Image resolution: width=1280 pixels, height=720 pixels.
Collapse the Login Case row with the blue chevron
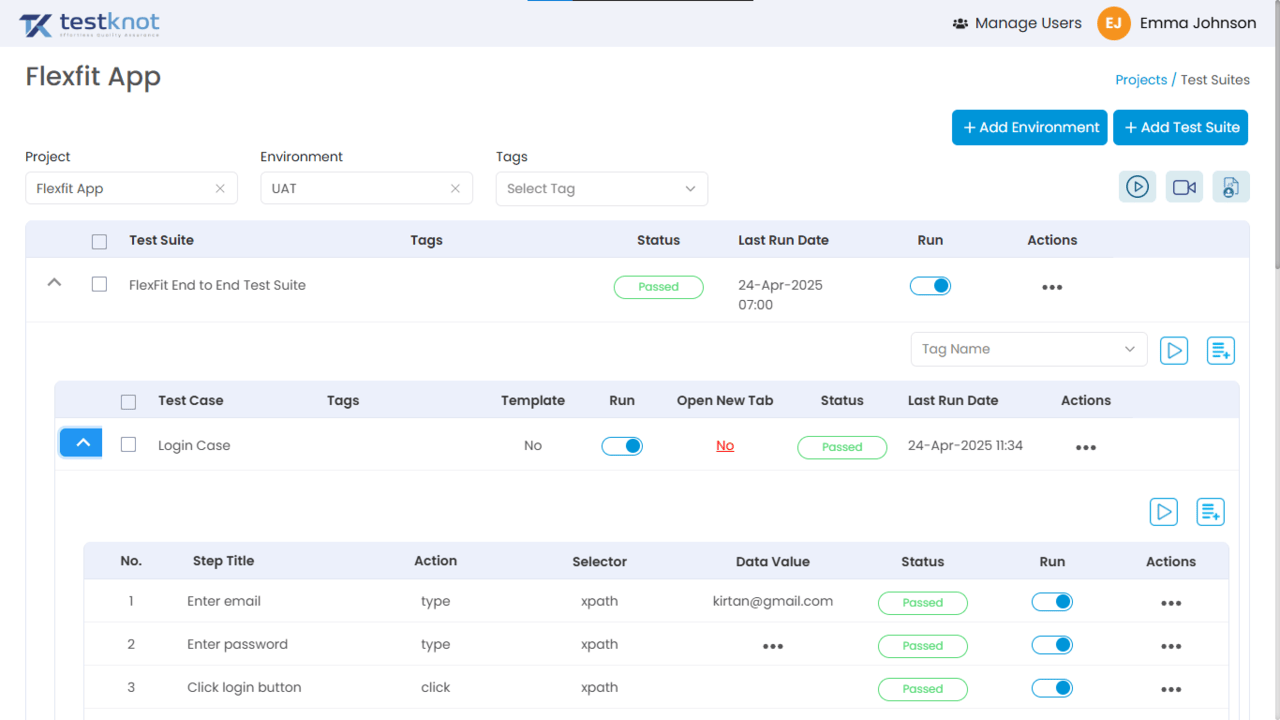[x=81, y=442]
